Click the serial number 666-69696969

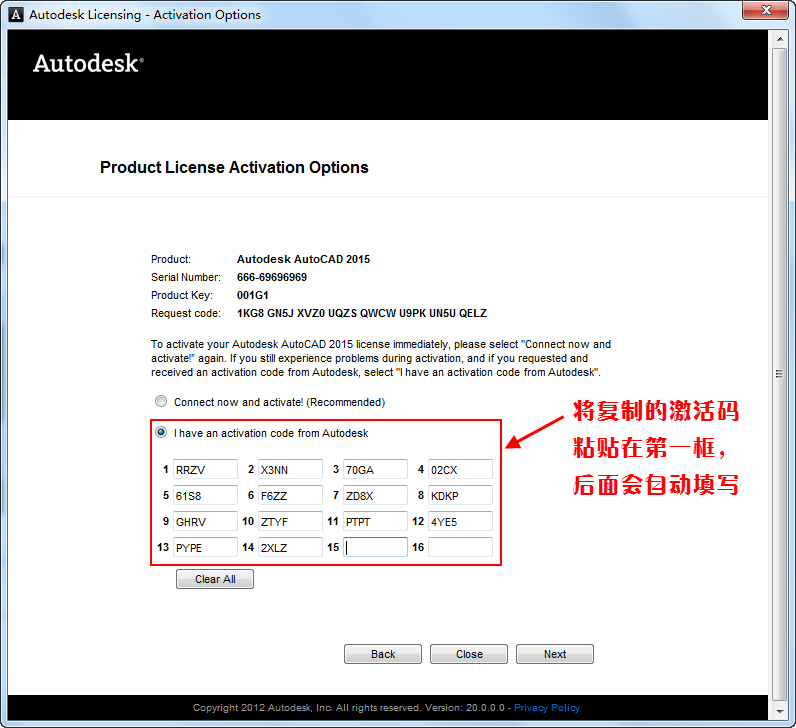pos(272,277)
